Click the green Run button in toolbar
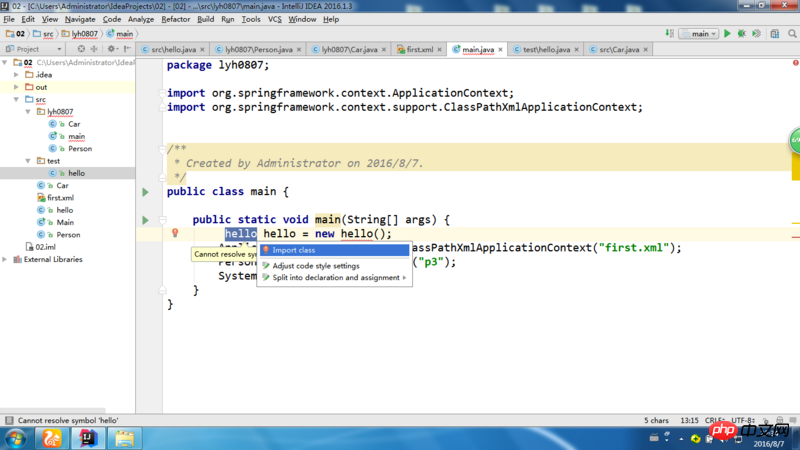 727,34
